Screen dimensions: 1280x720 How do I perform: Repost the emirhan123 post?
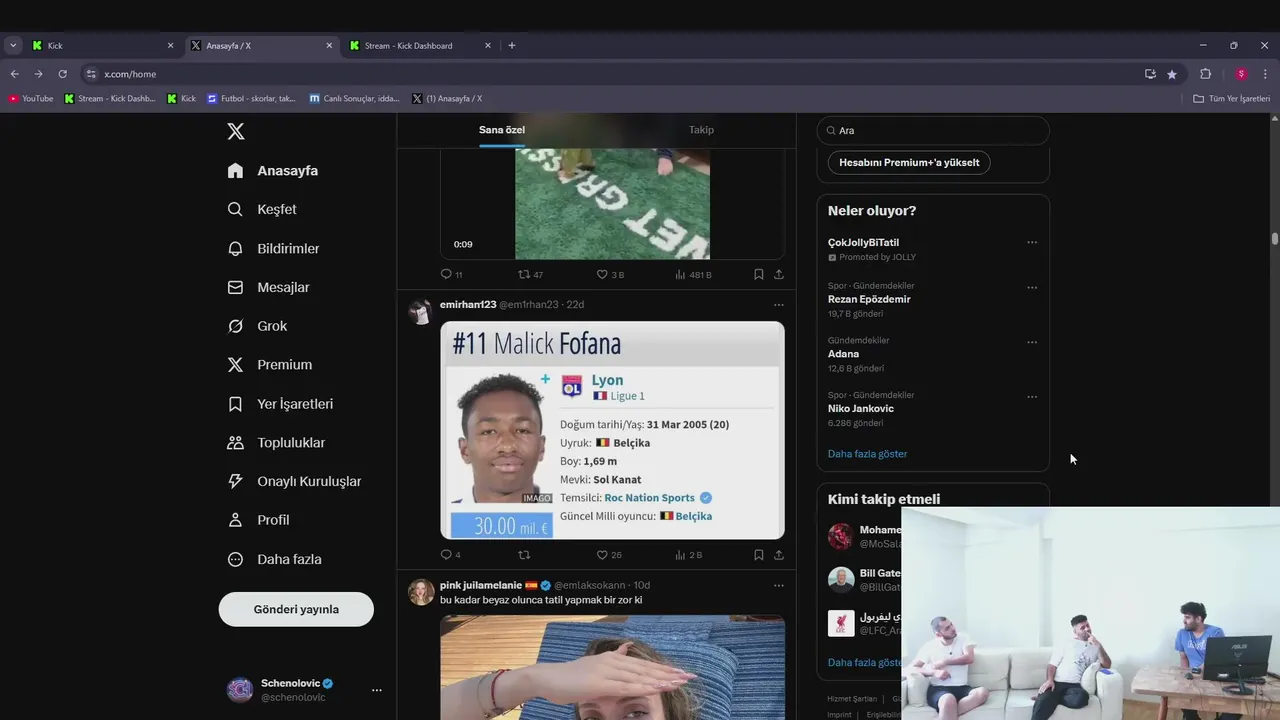click(524, 555)
